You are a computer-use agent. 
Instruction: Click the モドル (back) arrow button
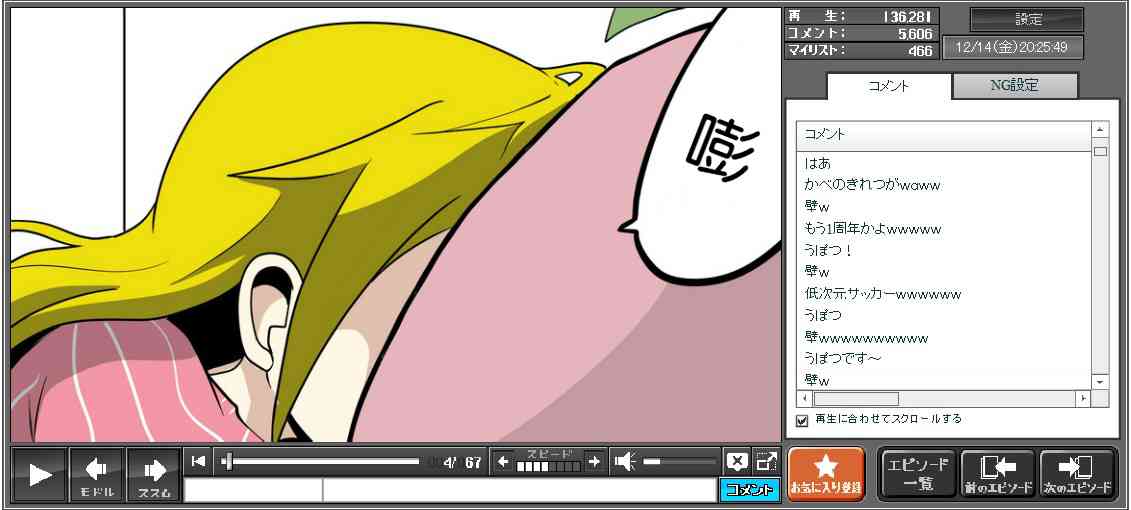click(x=97, y=474)
